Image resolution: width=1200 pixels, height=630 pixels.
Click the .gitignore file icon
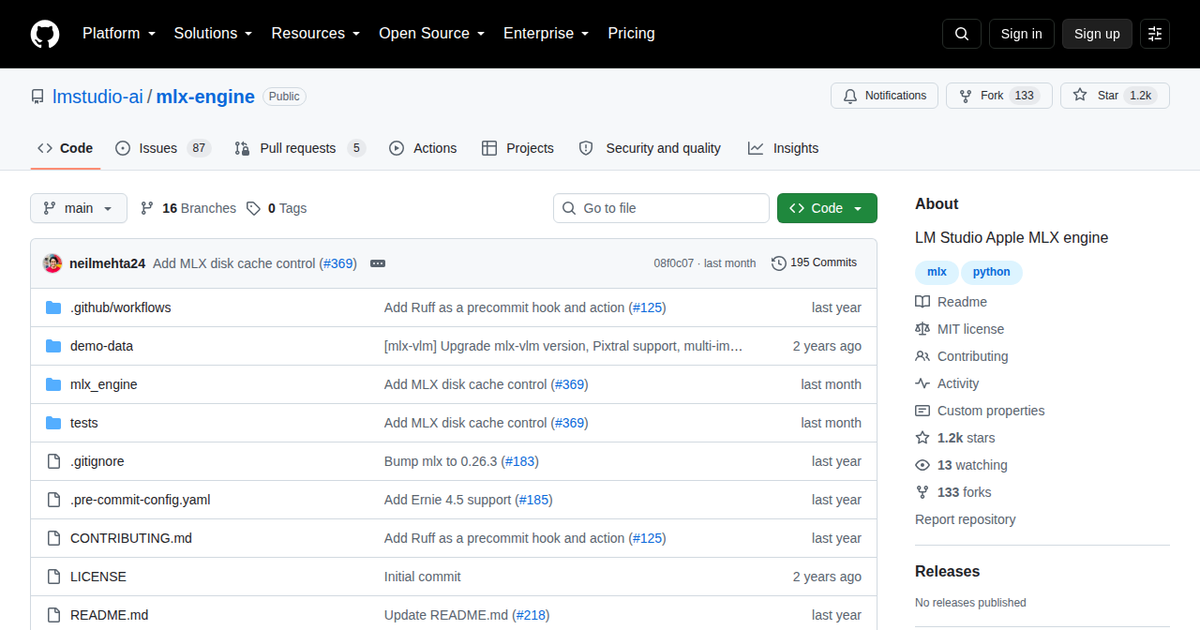(54, 462)
